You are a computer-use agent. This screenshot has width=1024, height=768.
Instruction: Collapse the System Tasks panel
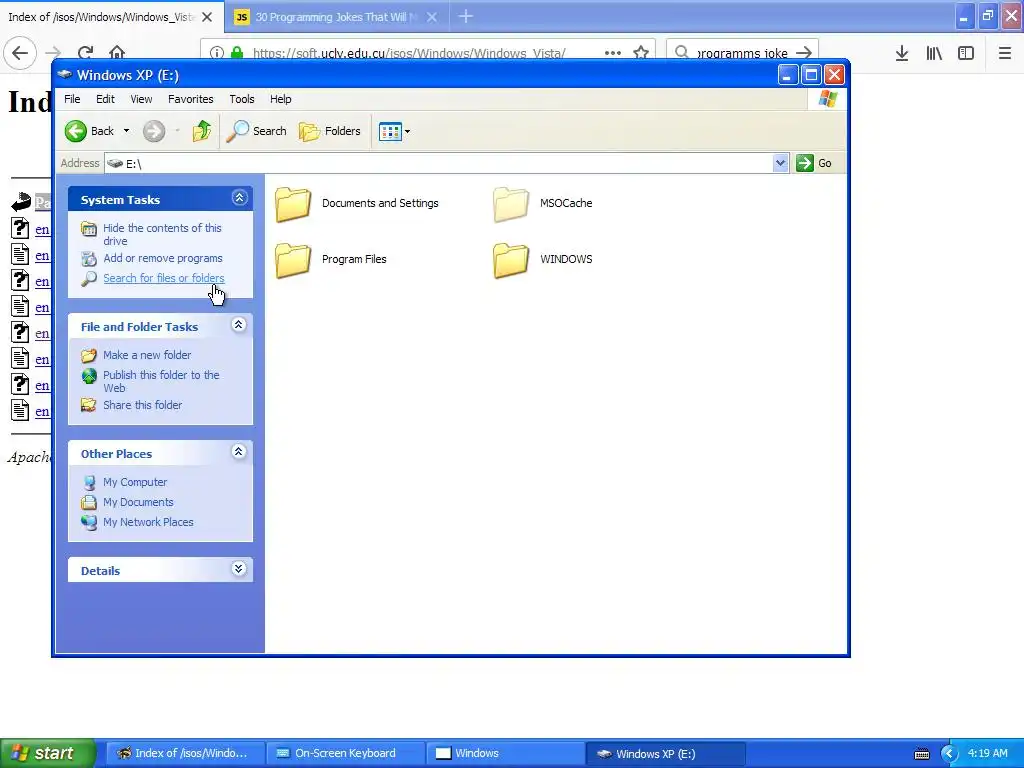pos(239,198)
